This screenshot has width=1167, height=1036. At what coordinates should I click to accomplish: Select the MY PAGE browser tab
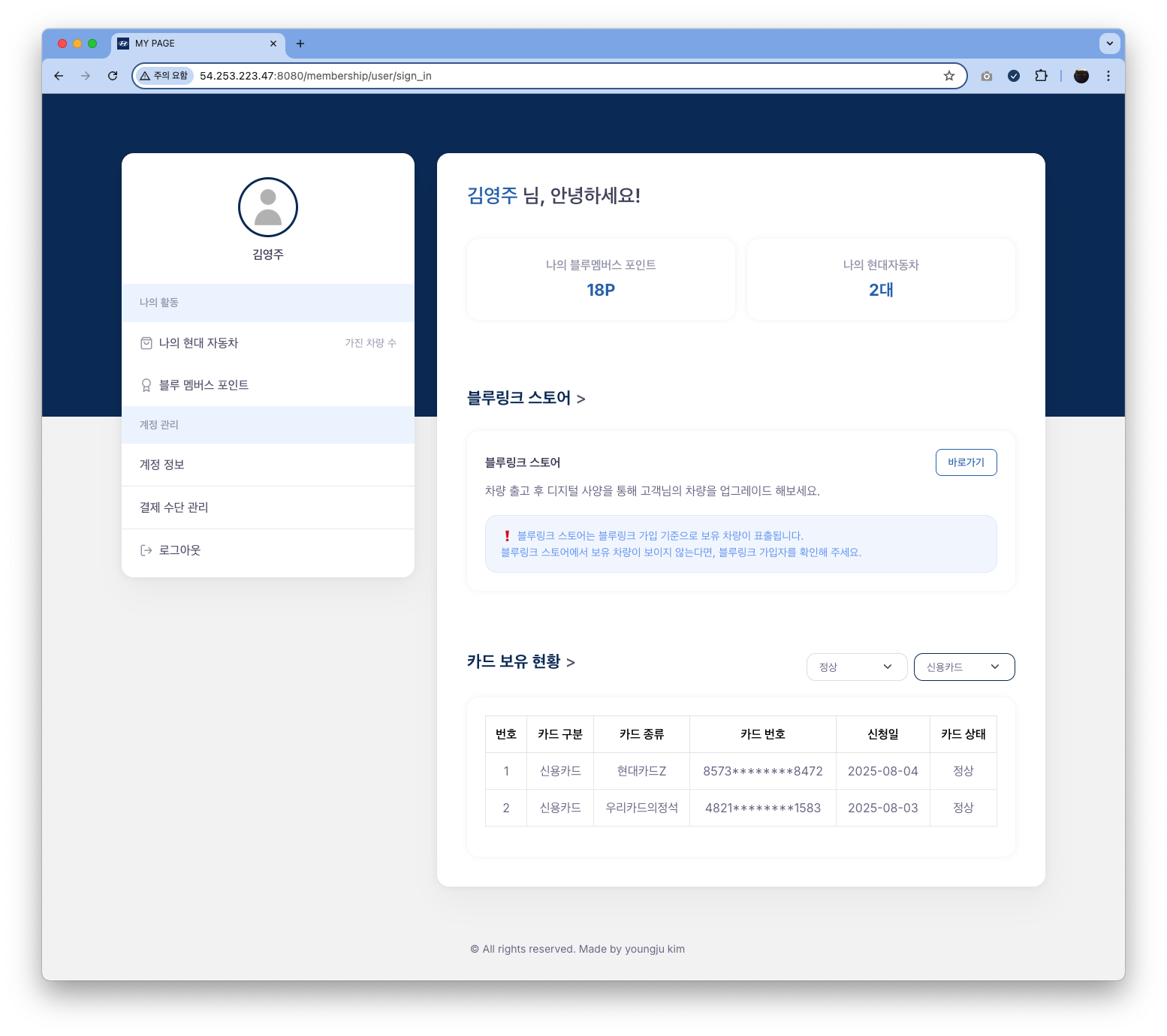[x=198, y=44]
